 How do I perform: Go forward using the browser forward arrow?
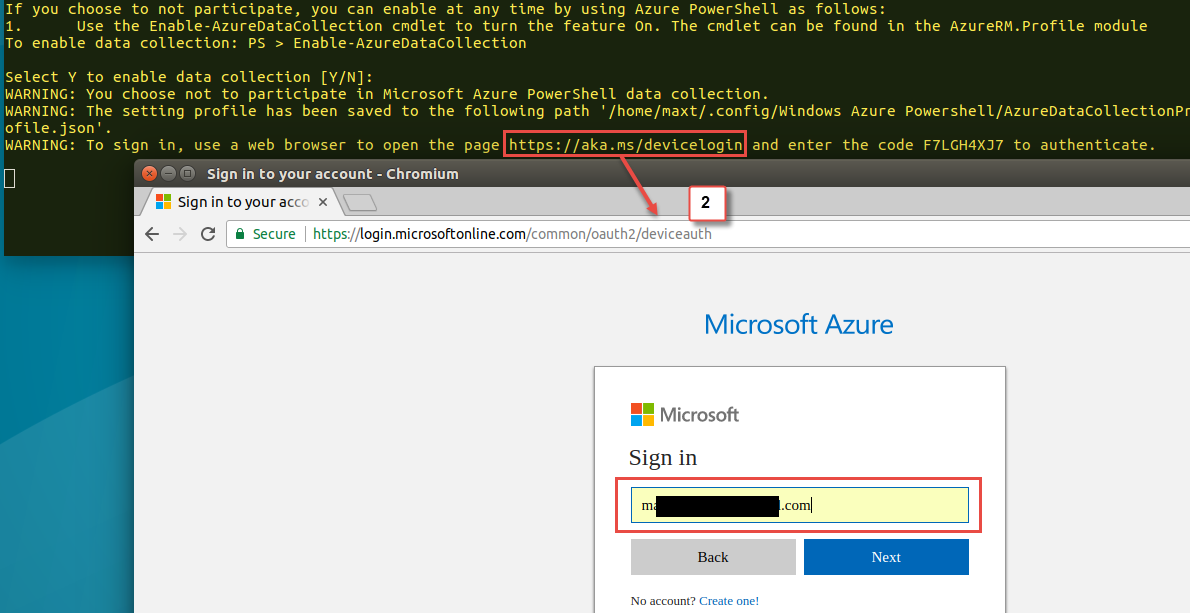(x=180, y=234)
